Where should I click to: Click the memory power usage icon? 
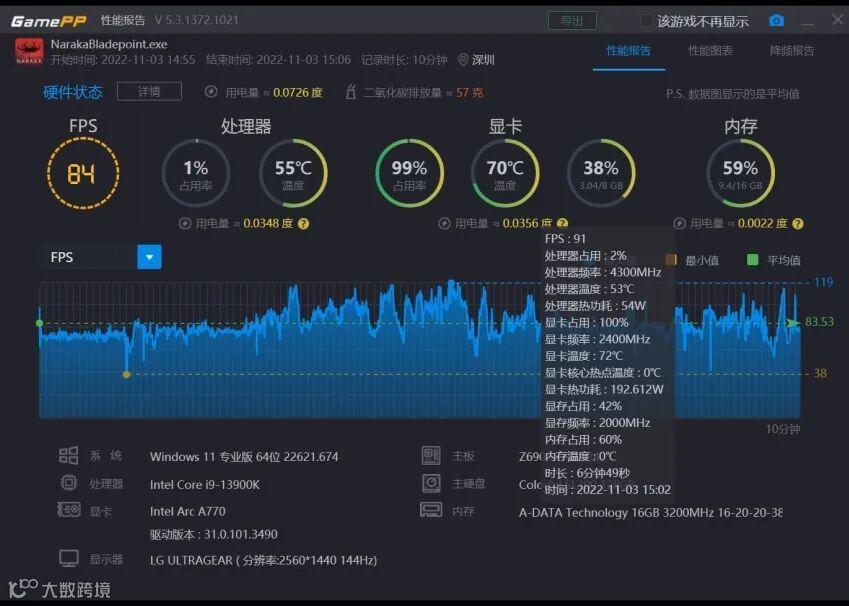coord(679,224)
